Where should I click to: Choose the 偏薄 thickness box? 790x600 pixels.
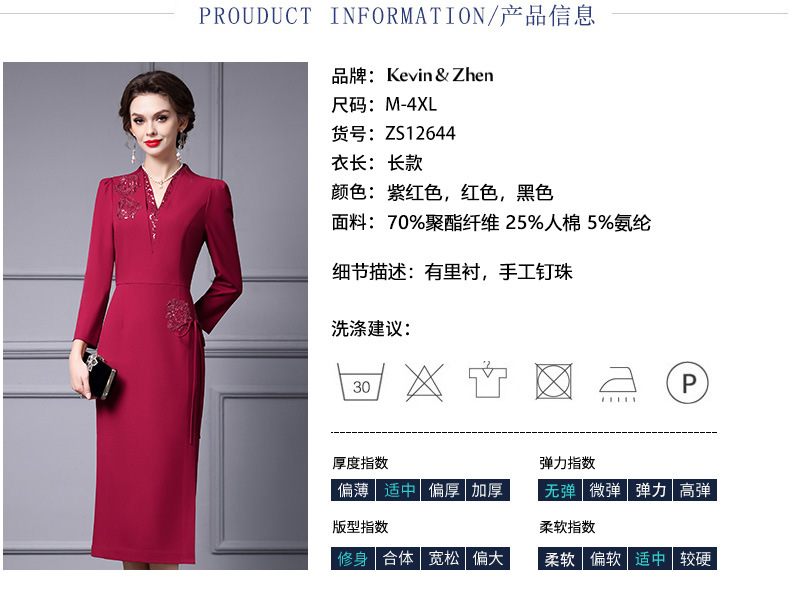coord(353,490)
